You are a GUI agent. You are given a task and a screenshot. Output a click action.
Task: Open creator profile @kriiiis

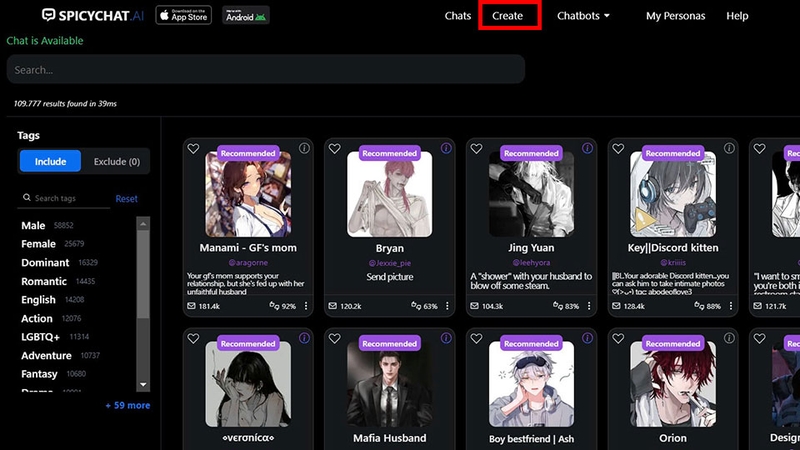click(x=673, y=263)
